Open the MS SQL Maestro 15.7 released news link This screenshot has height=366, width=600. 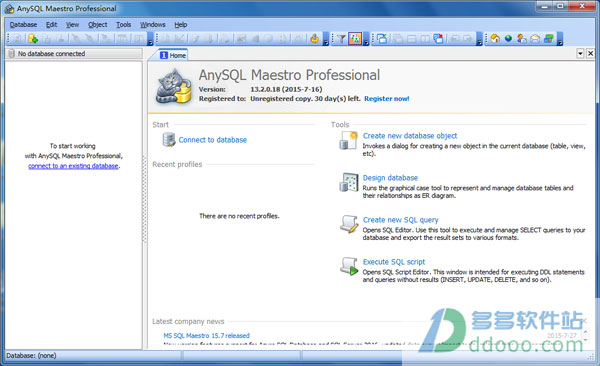coord(206,336)
